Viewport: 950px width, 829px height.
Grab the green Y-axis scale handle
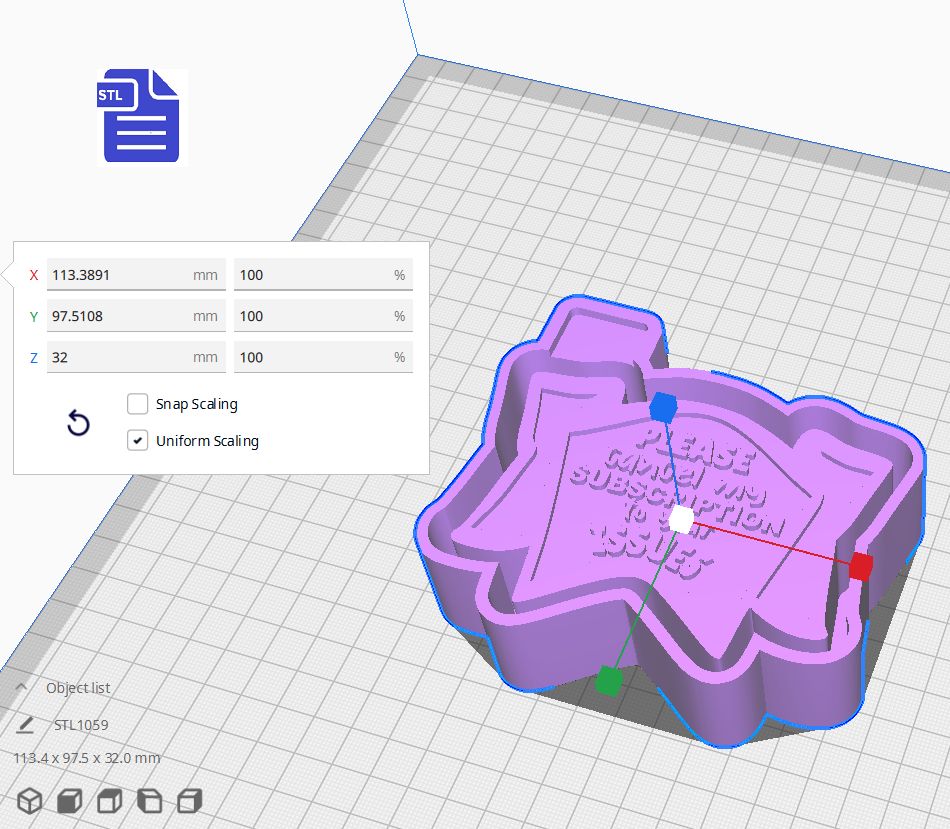pos(610,681)
